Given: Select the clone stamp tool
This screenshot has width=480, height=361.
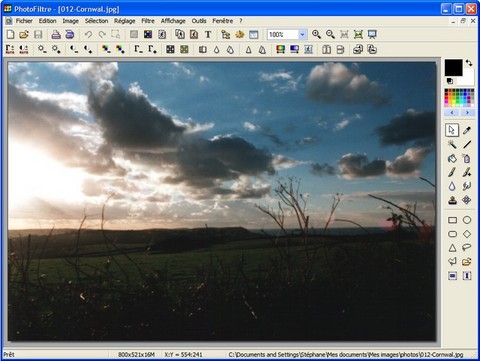Looking at the screenshot, I should [452, 200].
